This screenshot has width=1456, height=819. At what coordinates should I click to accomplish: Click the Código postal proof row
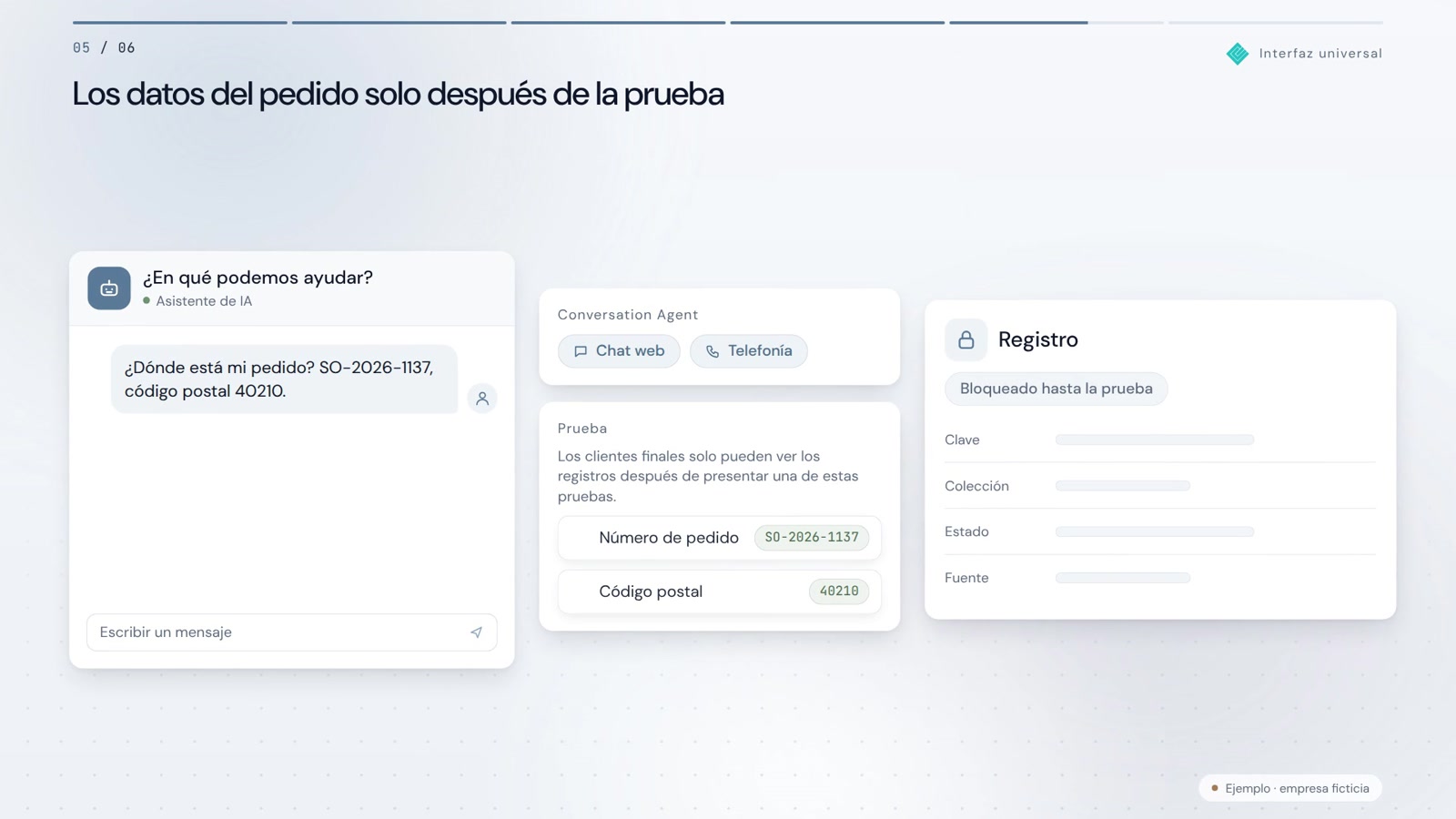pyautogui.click(x=720, y=591)
